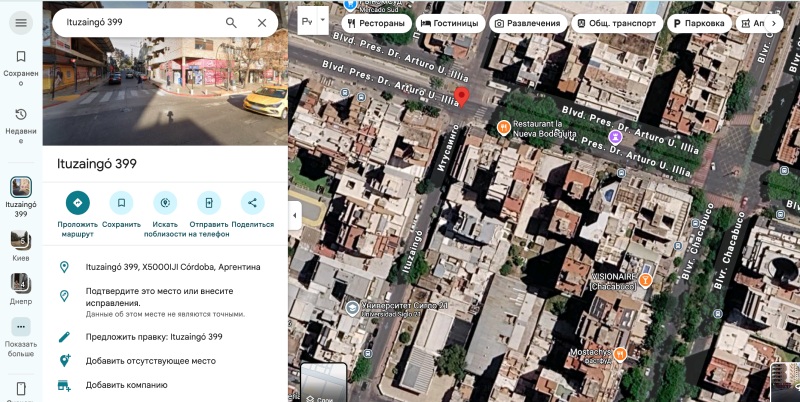Image resolution: width=800 pixels, height=402 pixels.
Task: Click the Проложить маршрут directions icon
Action: click(77, 203)
